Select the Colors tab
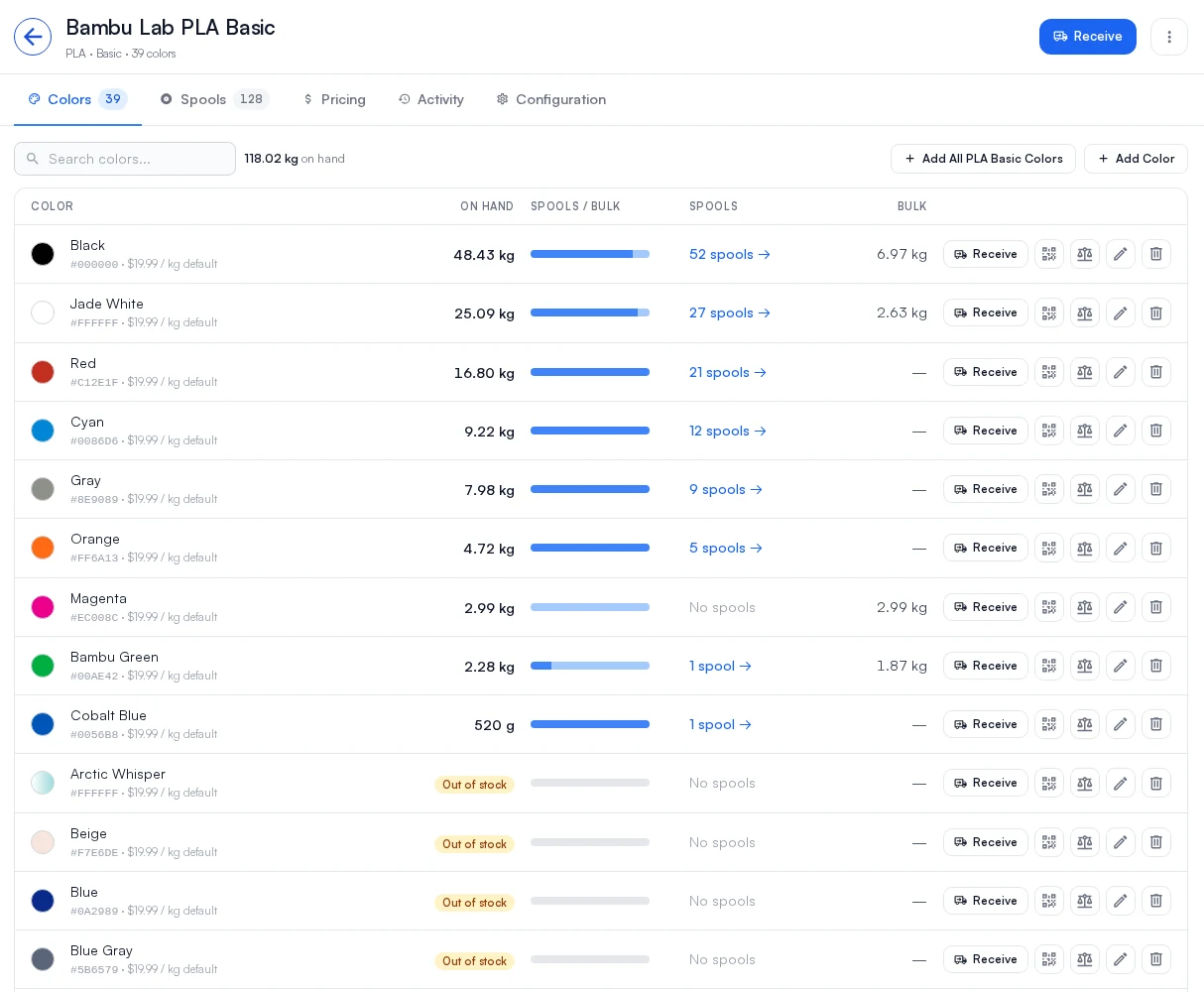 click(77, 99)
